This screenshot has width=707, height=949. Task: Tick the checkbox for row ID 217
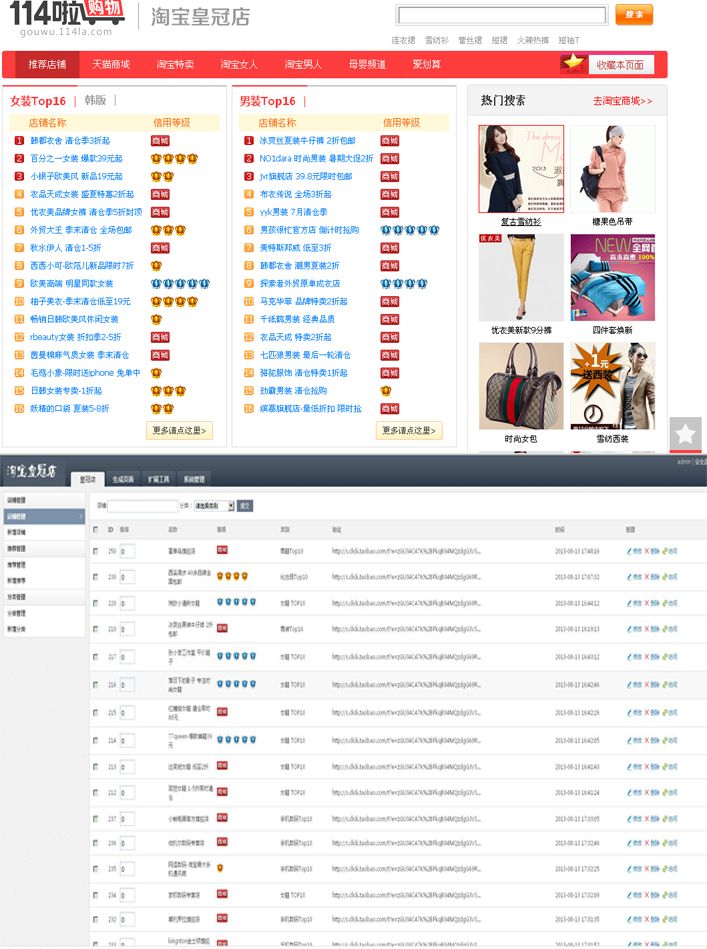pyautogui.click(x=96, y=657)
